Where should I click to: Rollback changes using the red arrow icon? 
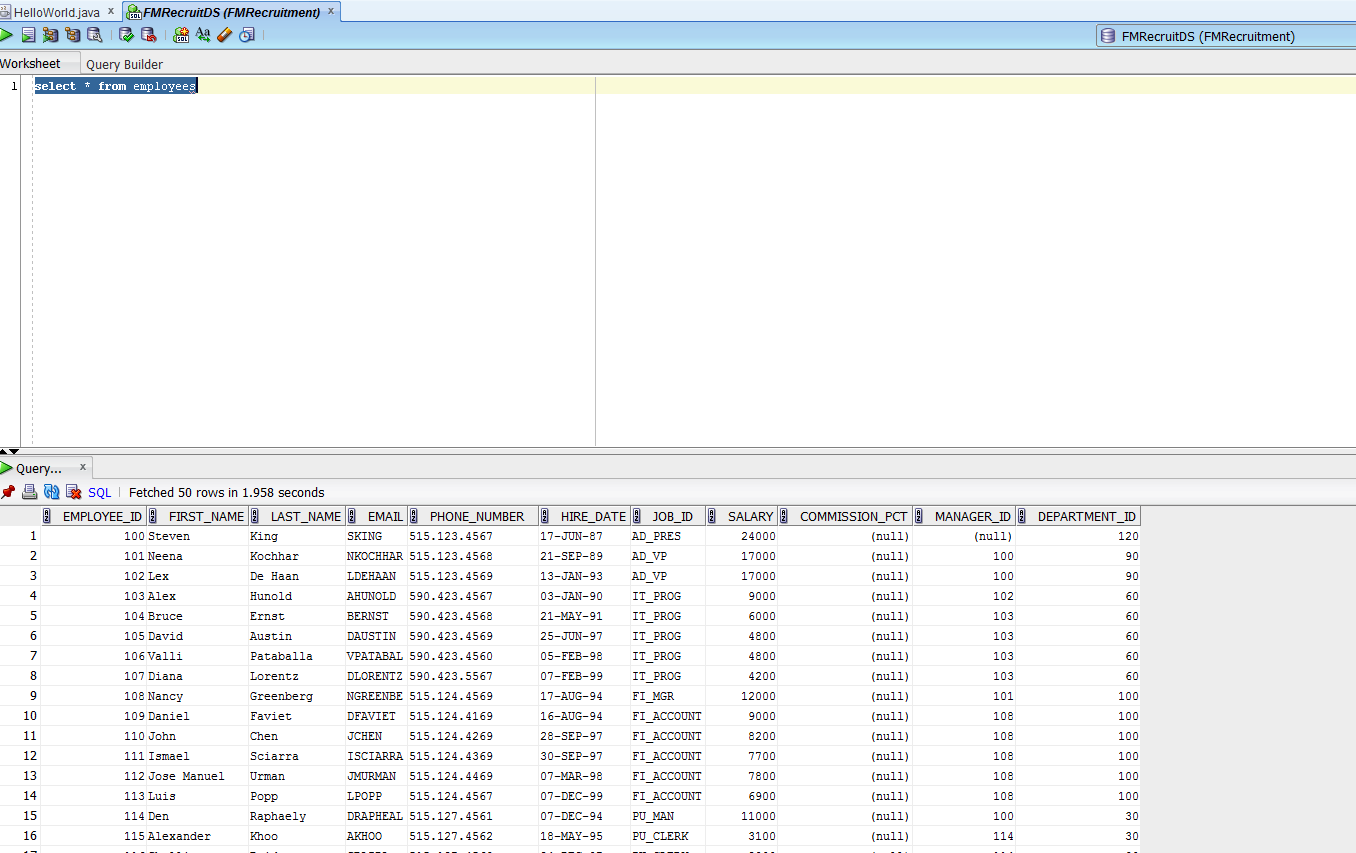pyautogui.click(x=148, y=34)
